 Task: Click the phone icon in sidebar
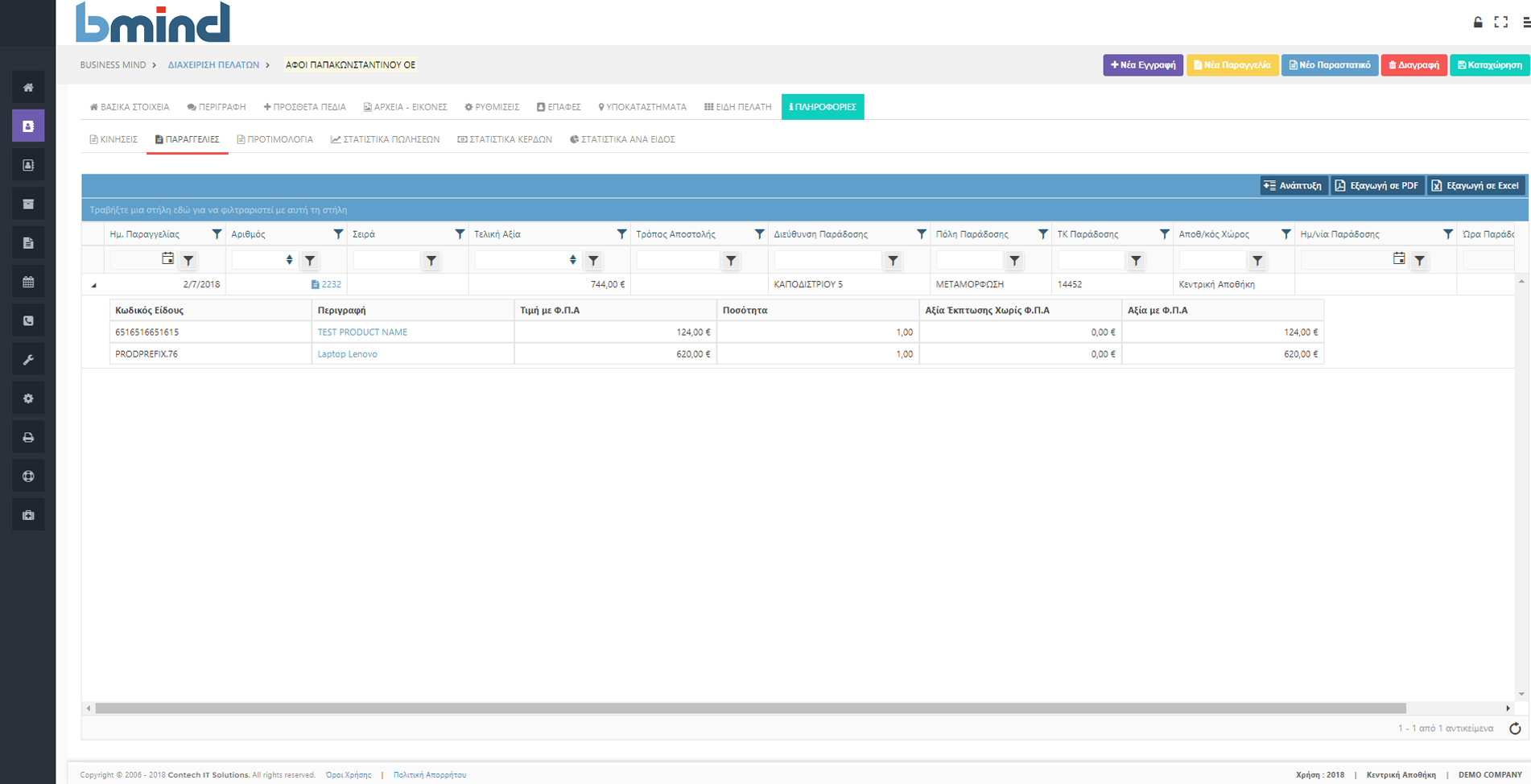click(28, 320)
